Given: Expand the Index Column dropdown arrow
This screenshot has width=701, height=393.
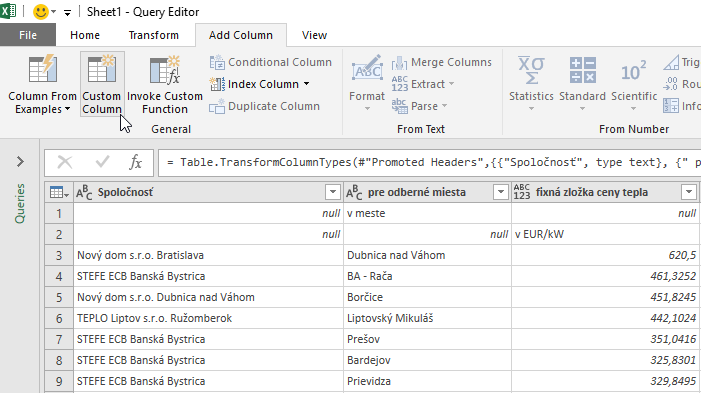Looking at the screenshot, I should click(306, 84).
